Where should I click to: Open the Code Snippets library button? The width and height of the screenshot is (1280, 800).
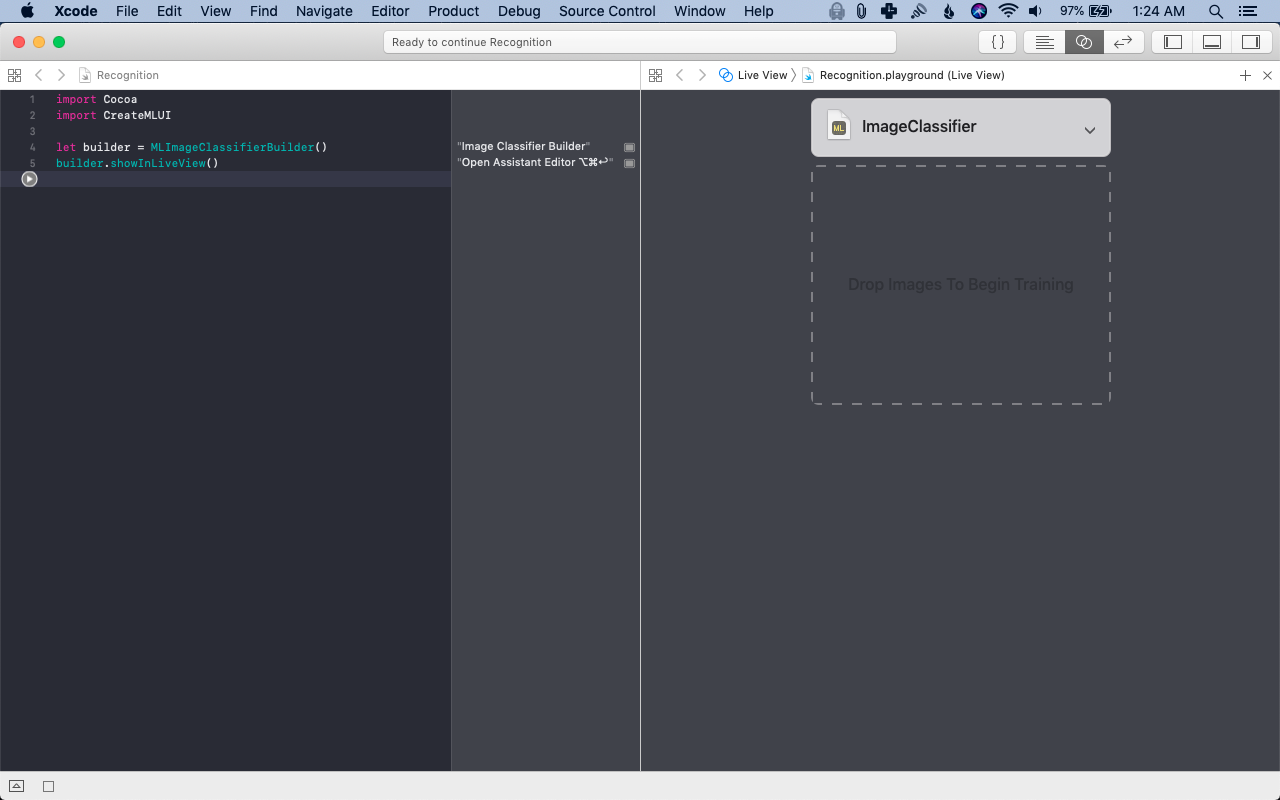pos(997,42)
